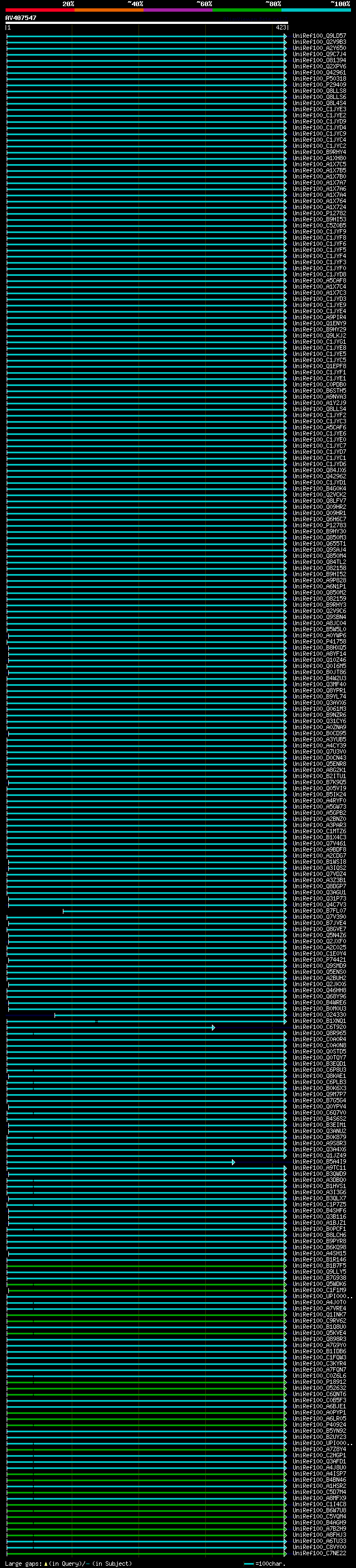
Task: Select hit label UniRef100_Q9C7J4
Action: (x=319, y=54)
